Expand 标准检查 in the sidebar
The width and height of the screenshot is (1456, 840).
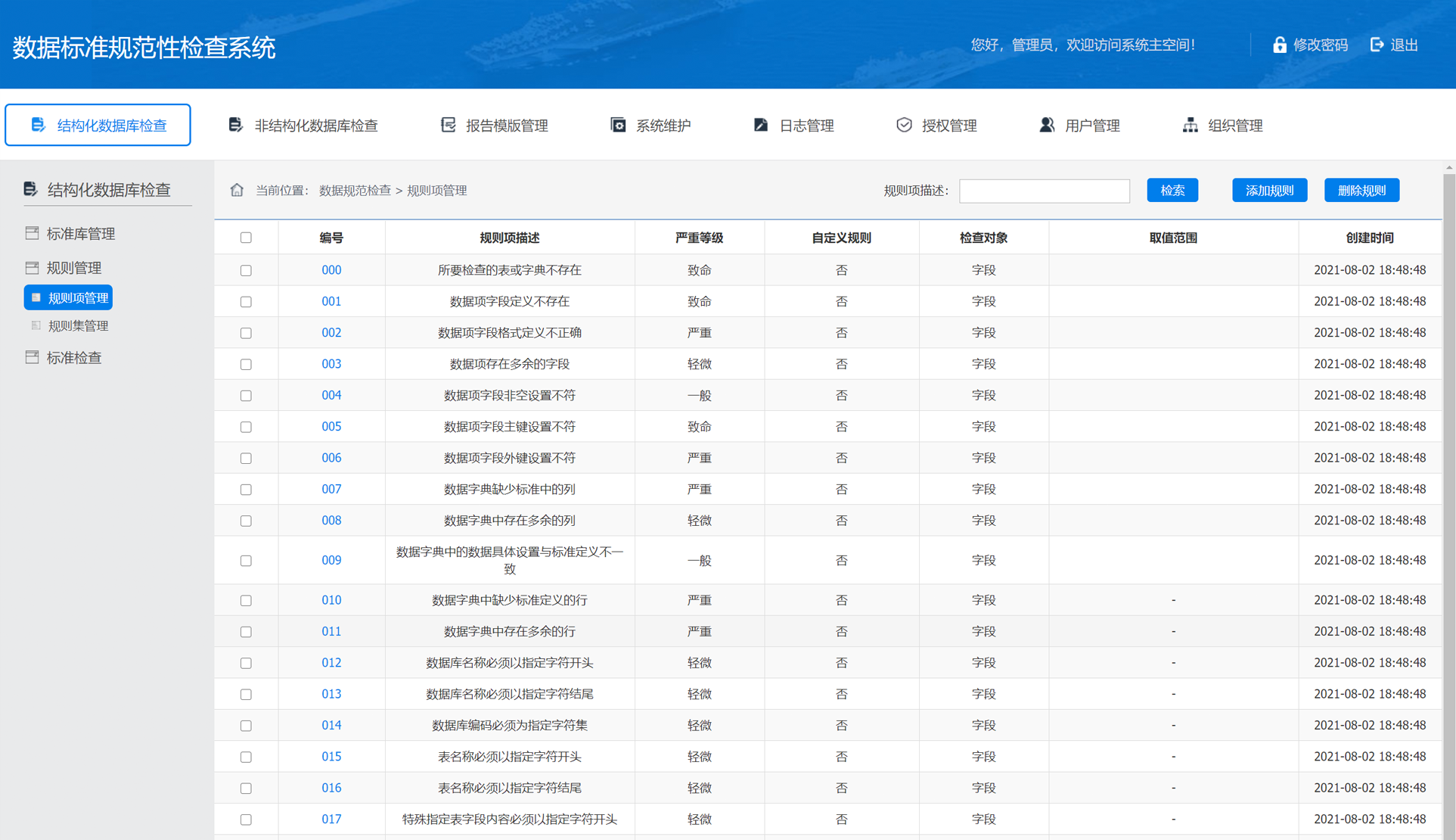point(73,358)
